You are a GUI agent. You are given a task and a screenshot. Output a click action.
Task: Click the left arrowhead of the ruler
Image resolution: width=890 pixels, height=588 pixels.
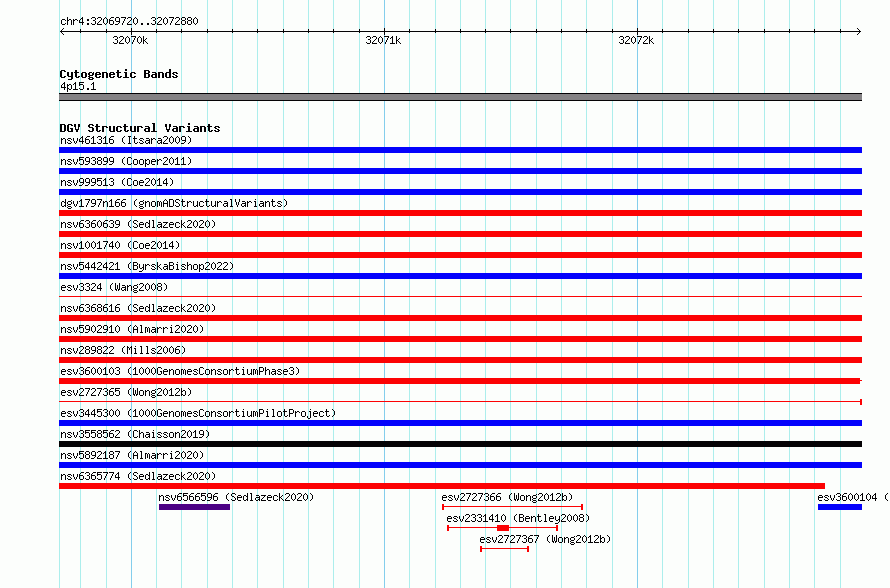point(62,31)
